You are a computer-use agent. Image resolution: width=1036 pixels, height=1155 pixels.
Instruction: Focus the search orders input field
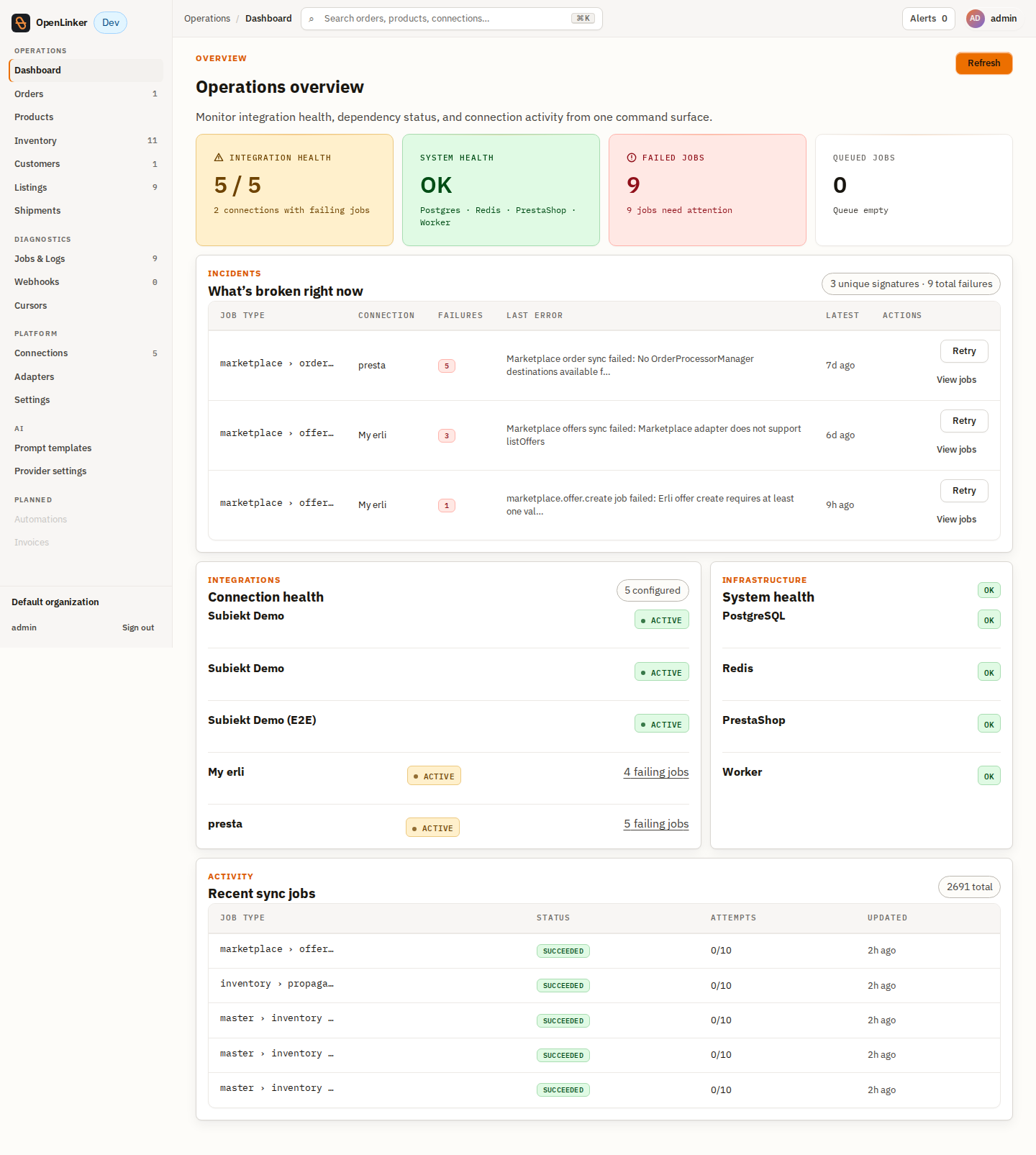pos(452,19)
